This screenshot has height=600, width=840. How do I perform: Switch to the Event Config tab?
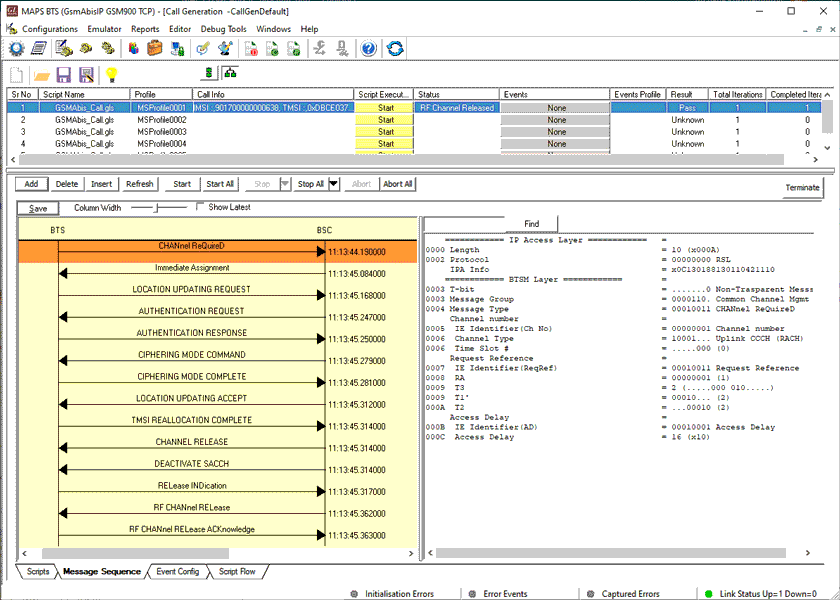pos(177,572)
